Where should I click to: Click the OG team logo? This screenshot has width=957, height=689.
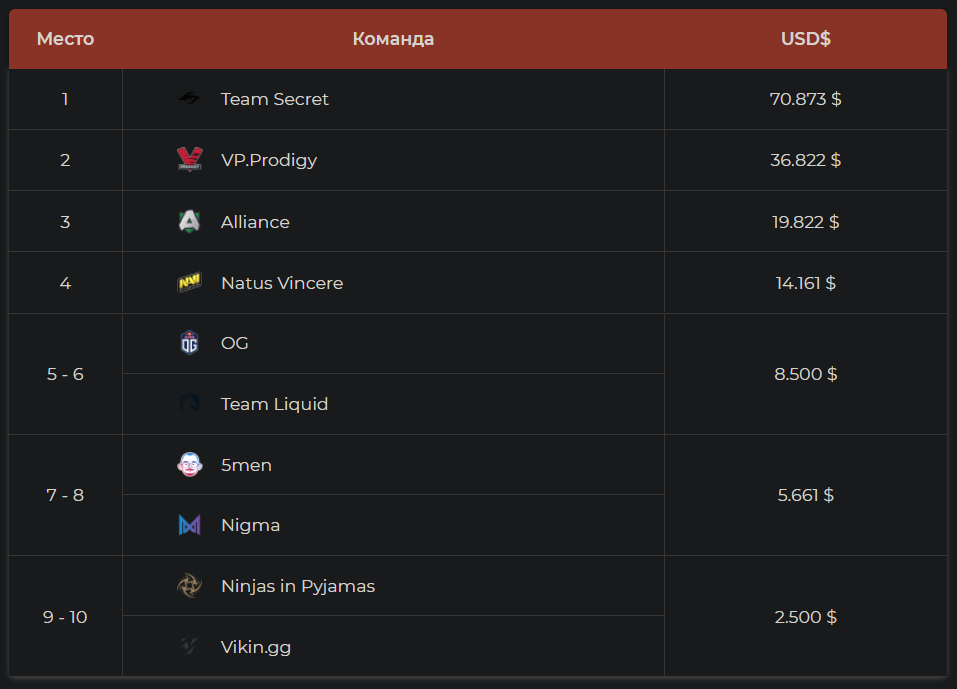189,343
